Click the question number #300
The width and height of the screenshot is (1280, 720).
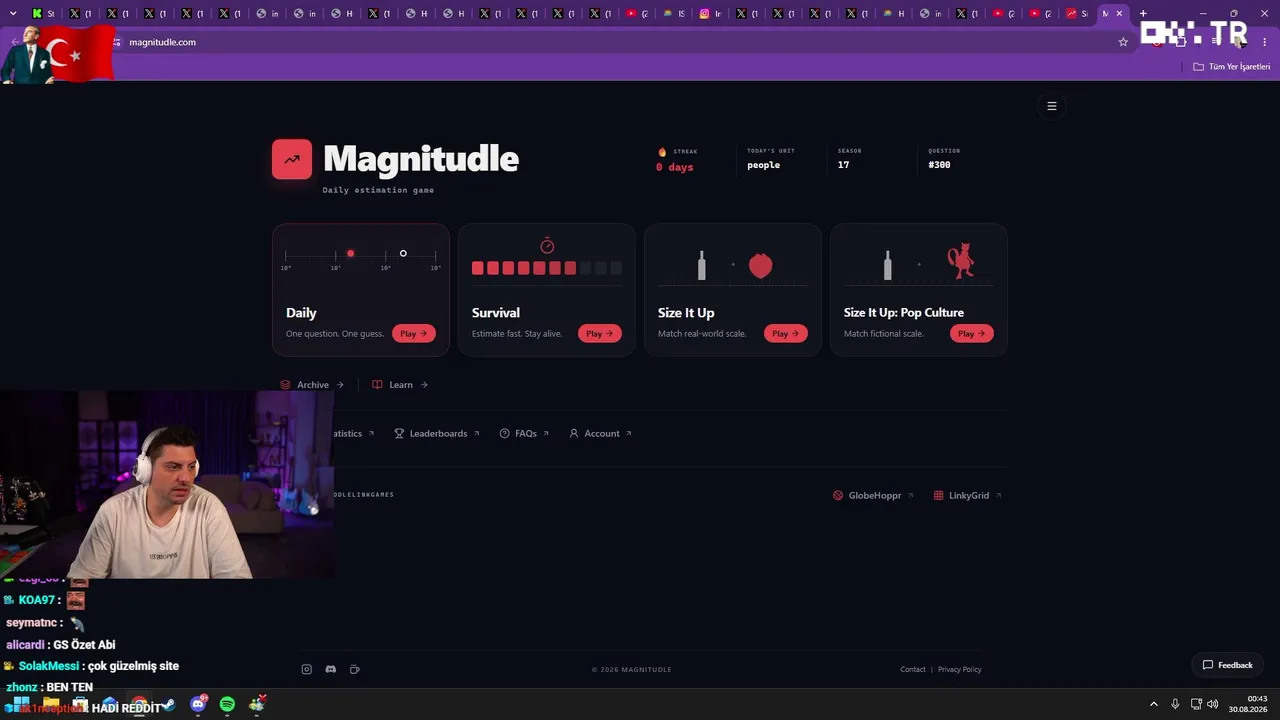[x=939, y=165]
